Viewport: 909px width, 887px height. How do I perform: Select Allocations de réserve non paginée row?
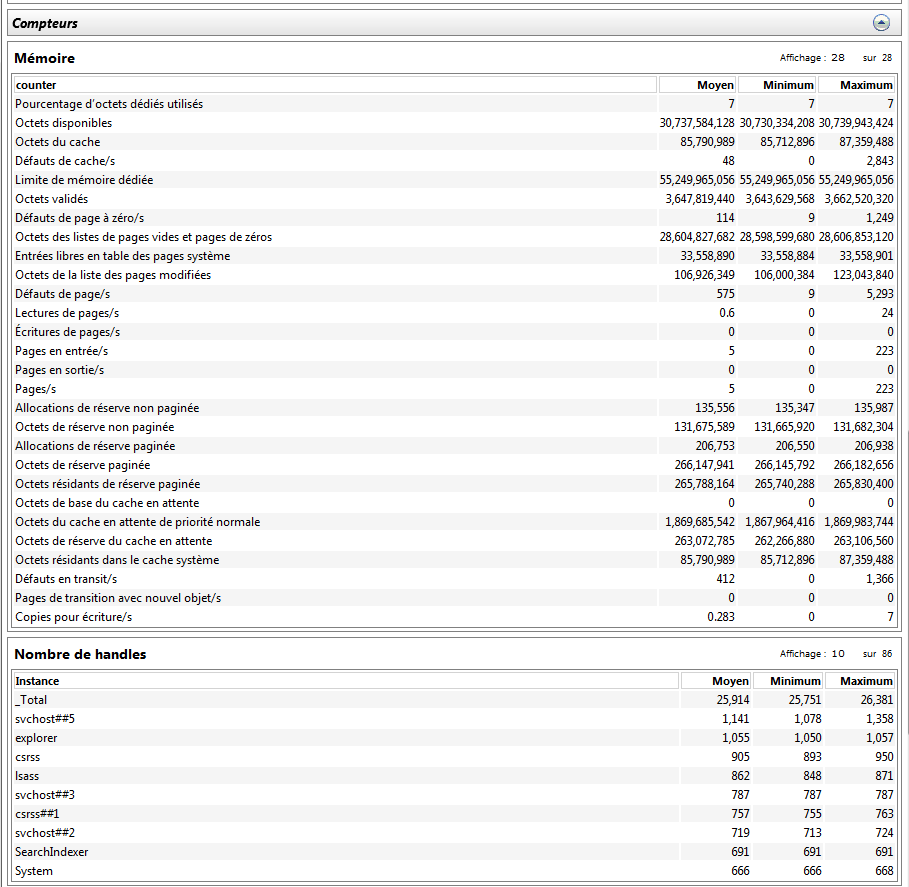[x=454, y=408]
